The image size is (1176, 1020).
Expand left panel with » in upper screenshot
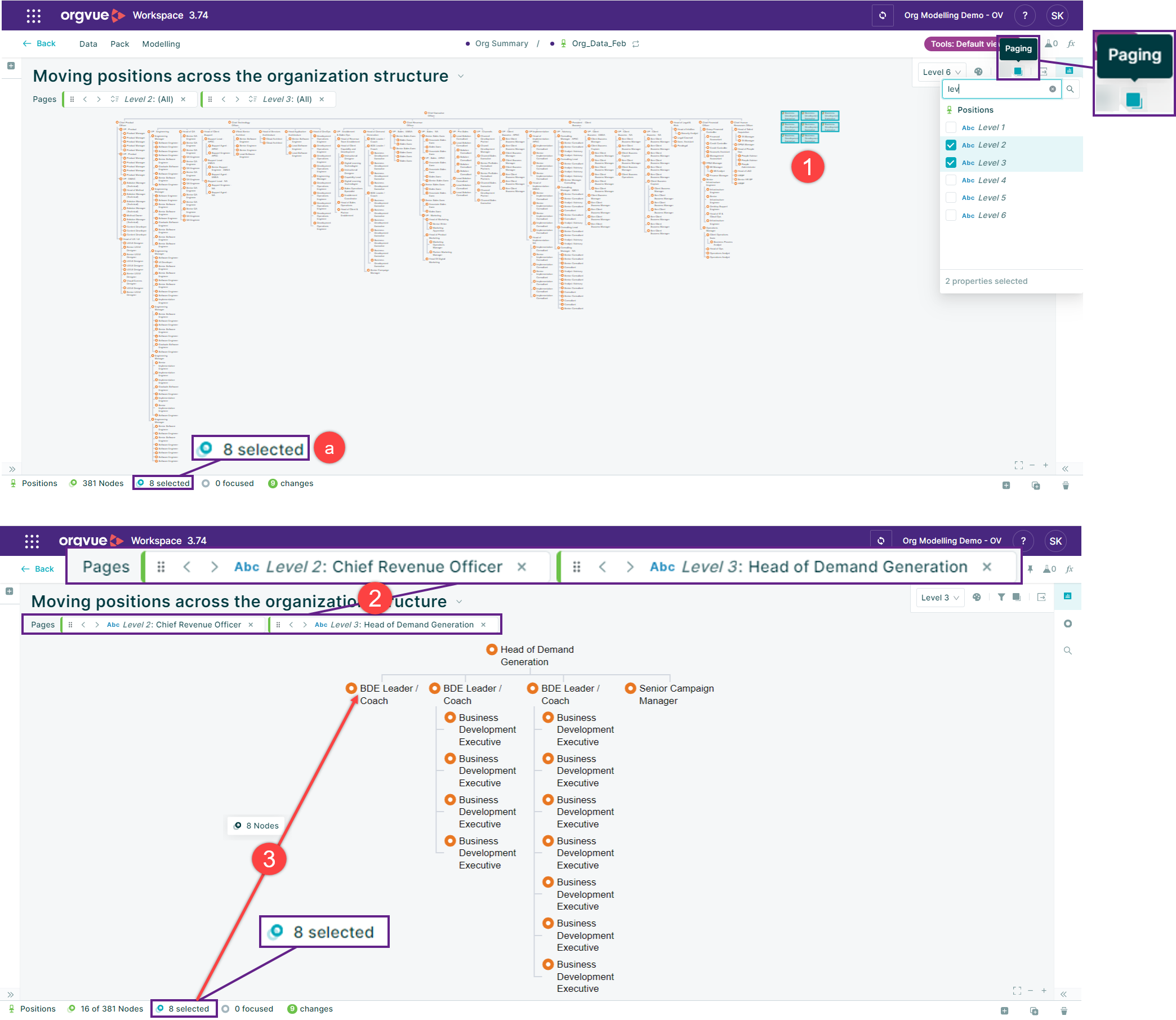coord(12,469)
